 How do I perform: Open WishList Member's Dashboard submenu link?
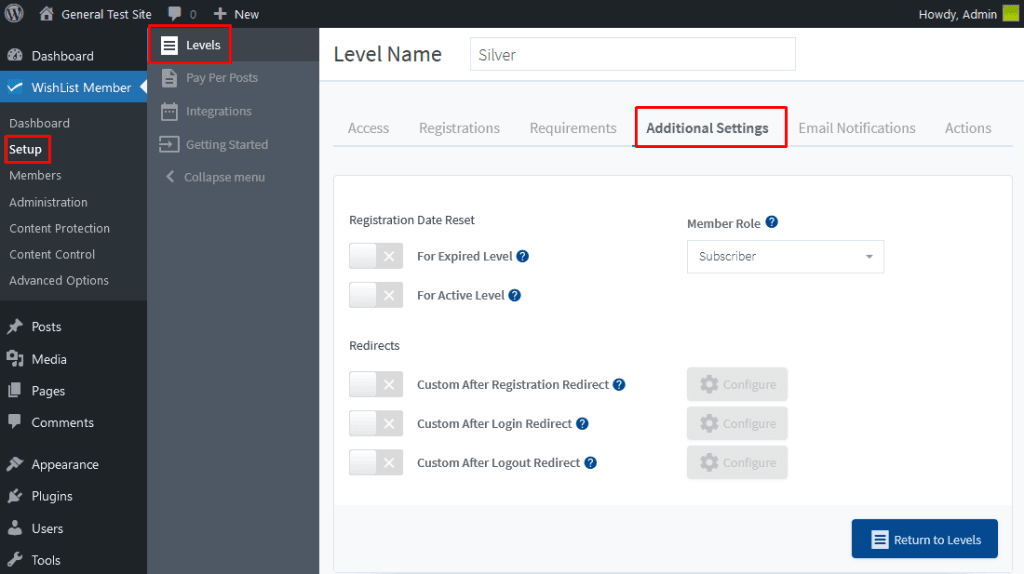[39, 123]
